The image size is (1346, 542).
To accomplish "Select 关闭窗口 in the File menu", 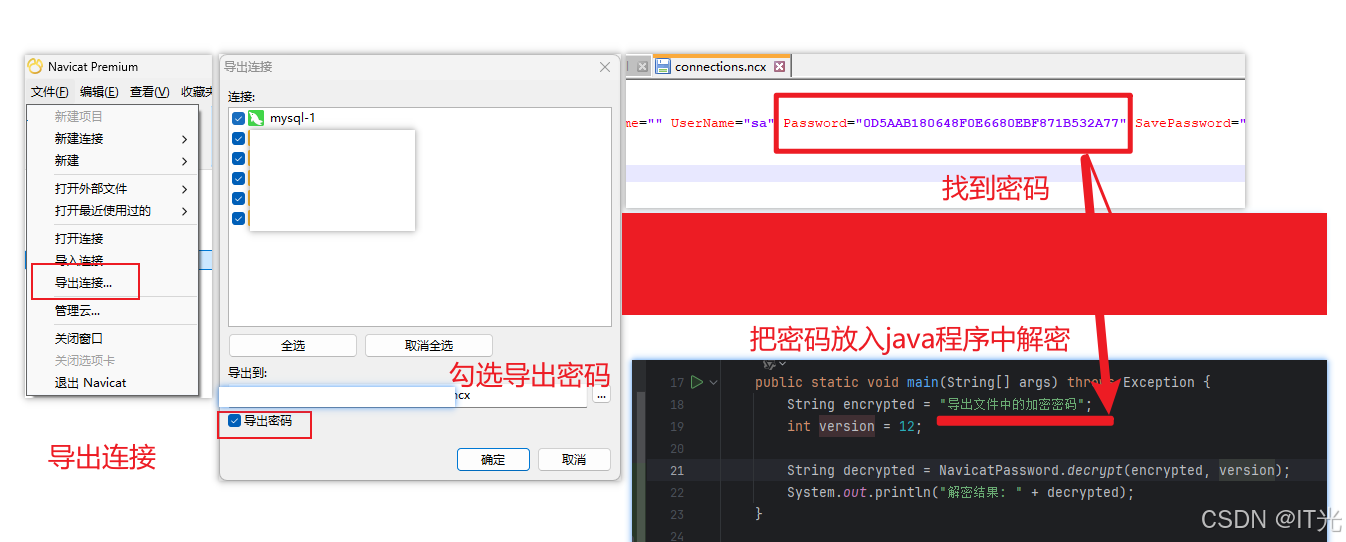I will pyautogui.click(x=112, y=339).
